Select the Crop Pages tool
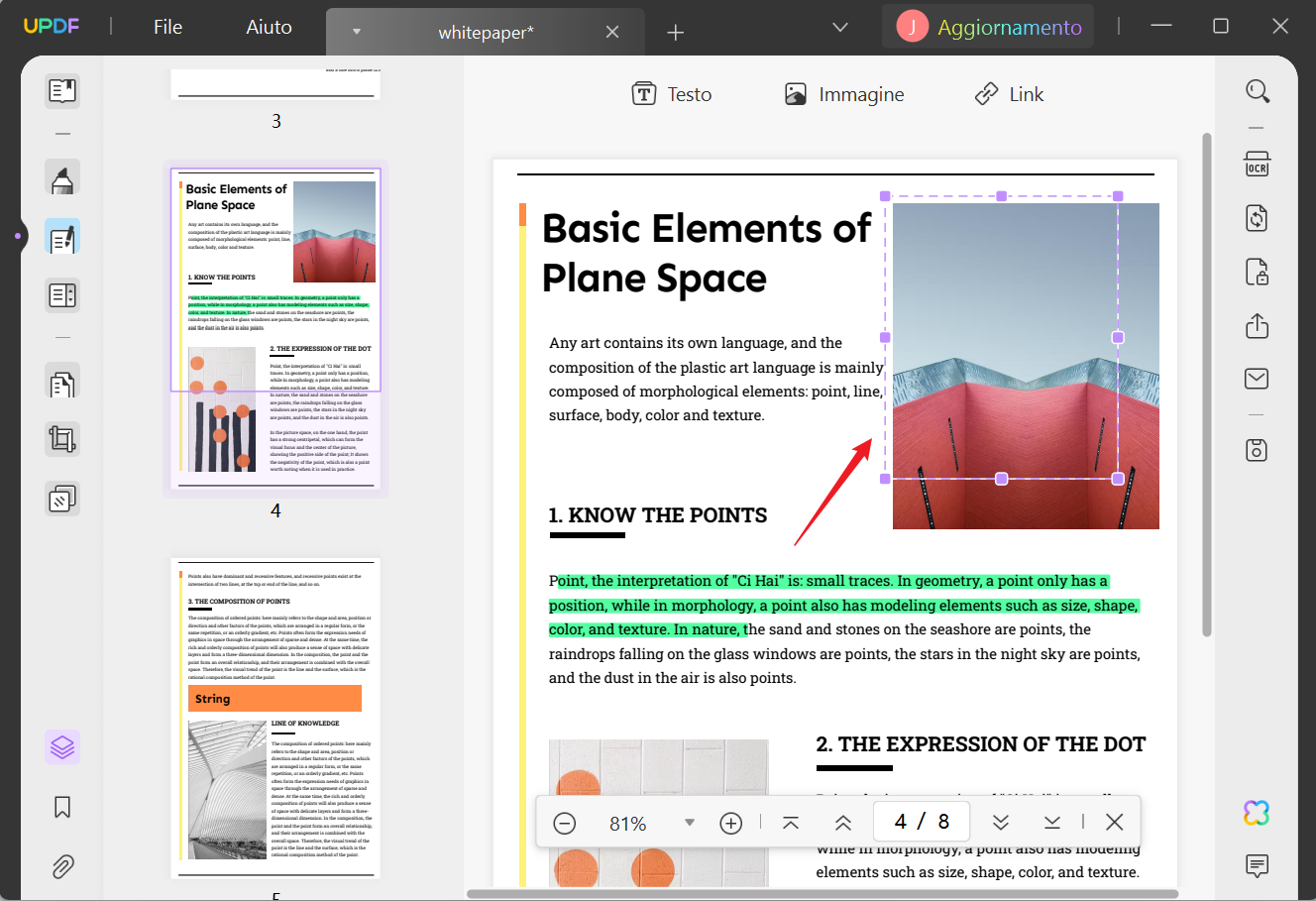The image size is (1316, 901). (62, 439)
